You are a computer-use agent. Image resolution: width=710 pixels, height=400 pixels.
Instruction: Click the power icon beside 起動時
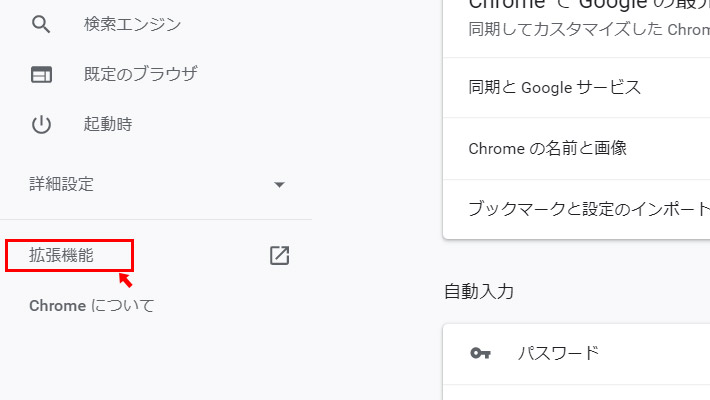[x=41, y=125]
